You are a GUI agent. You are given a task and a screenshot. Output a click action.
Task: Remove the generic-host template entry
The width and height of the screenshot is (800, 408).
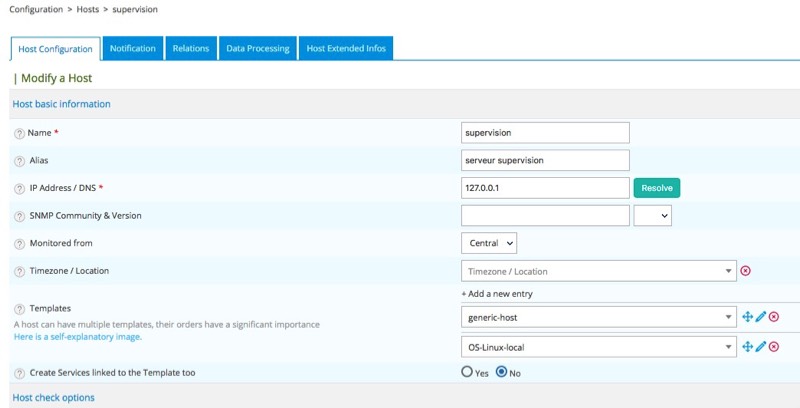(774, 317)
